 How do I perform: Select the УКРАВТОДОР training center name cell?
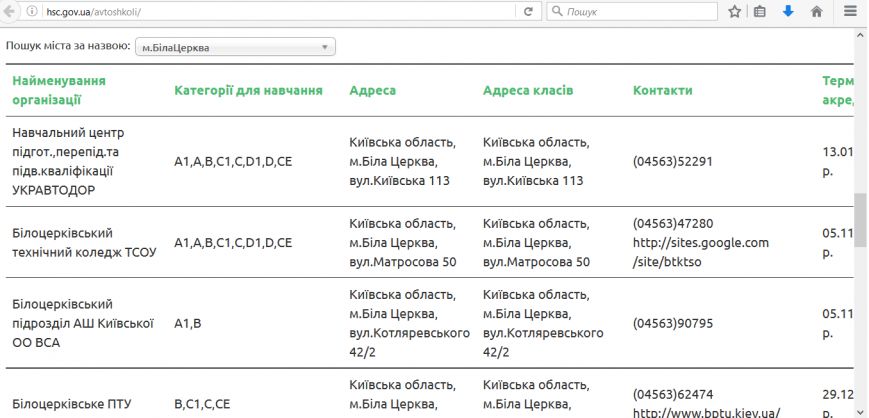(68, 161)
